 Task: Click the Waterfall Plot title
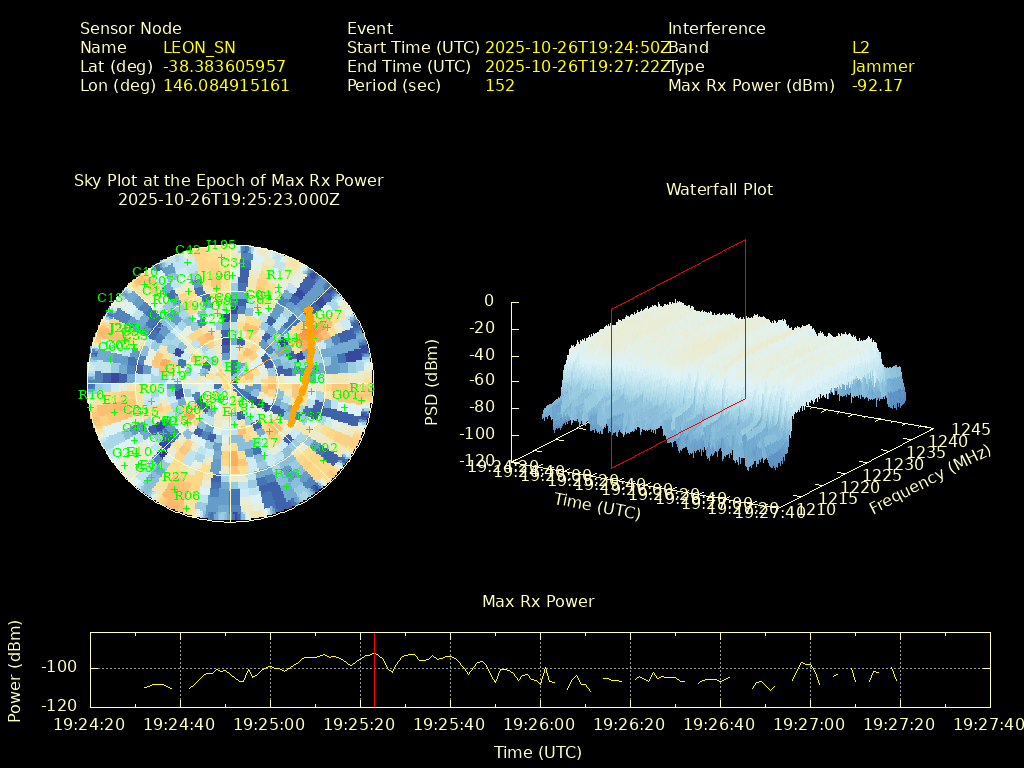coord(719,189)
